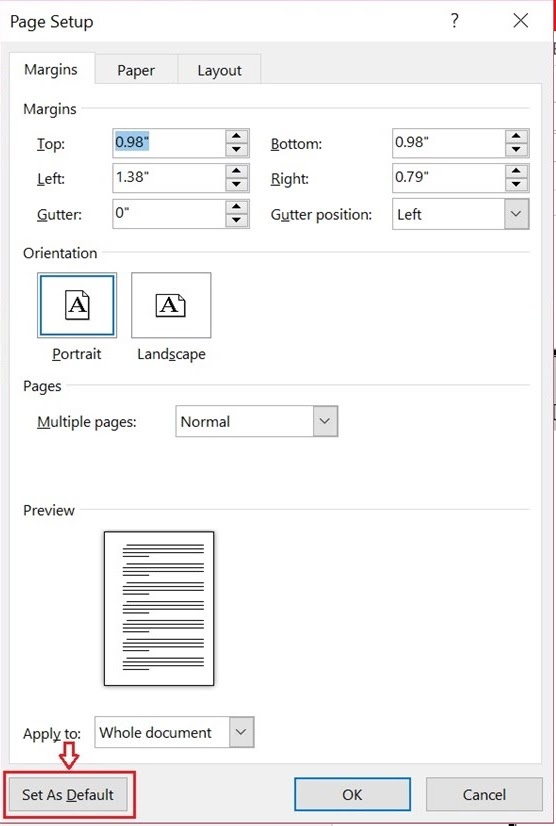Screen dimensions: 556x826
Task: Click the page preview thumbnail
Action: [159, 608]
